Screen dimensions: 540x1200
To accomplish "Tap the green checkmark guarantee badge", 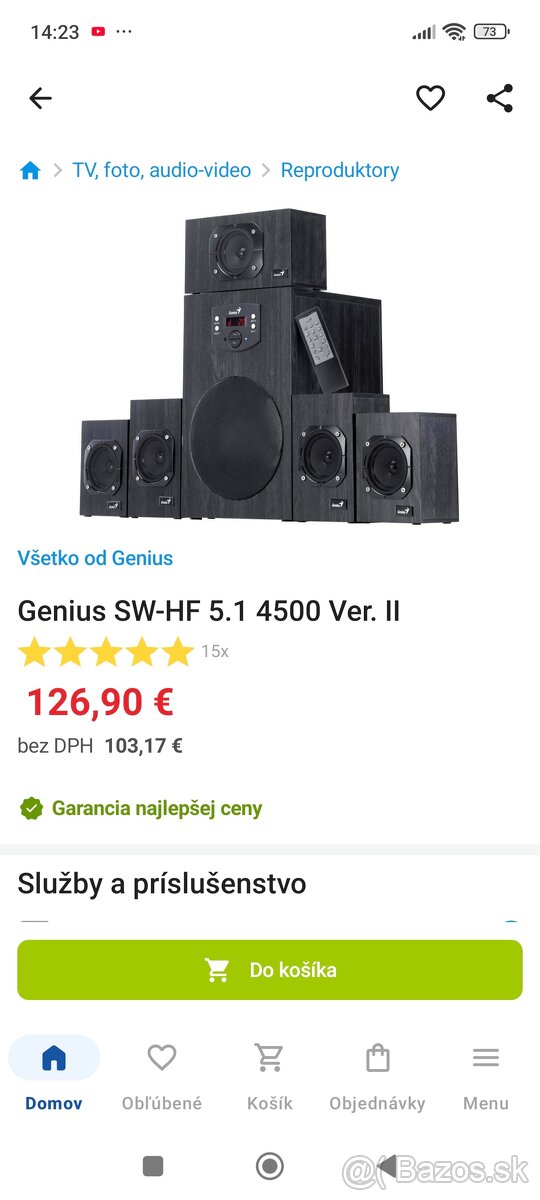I will (32, 808).
